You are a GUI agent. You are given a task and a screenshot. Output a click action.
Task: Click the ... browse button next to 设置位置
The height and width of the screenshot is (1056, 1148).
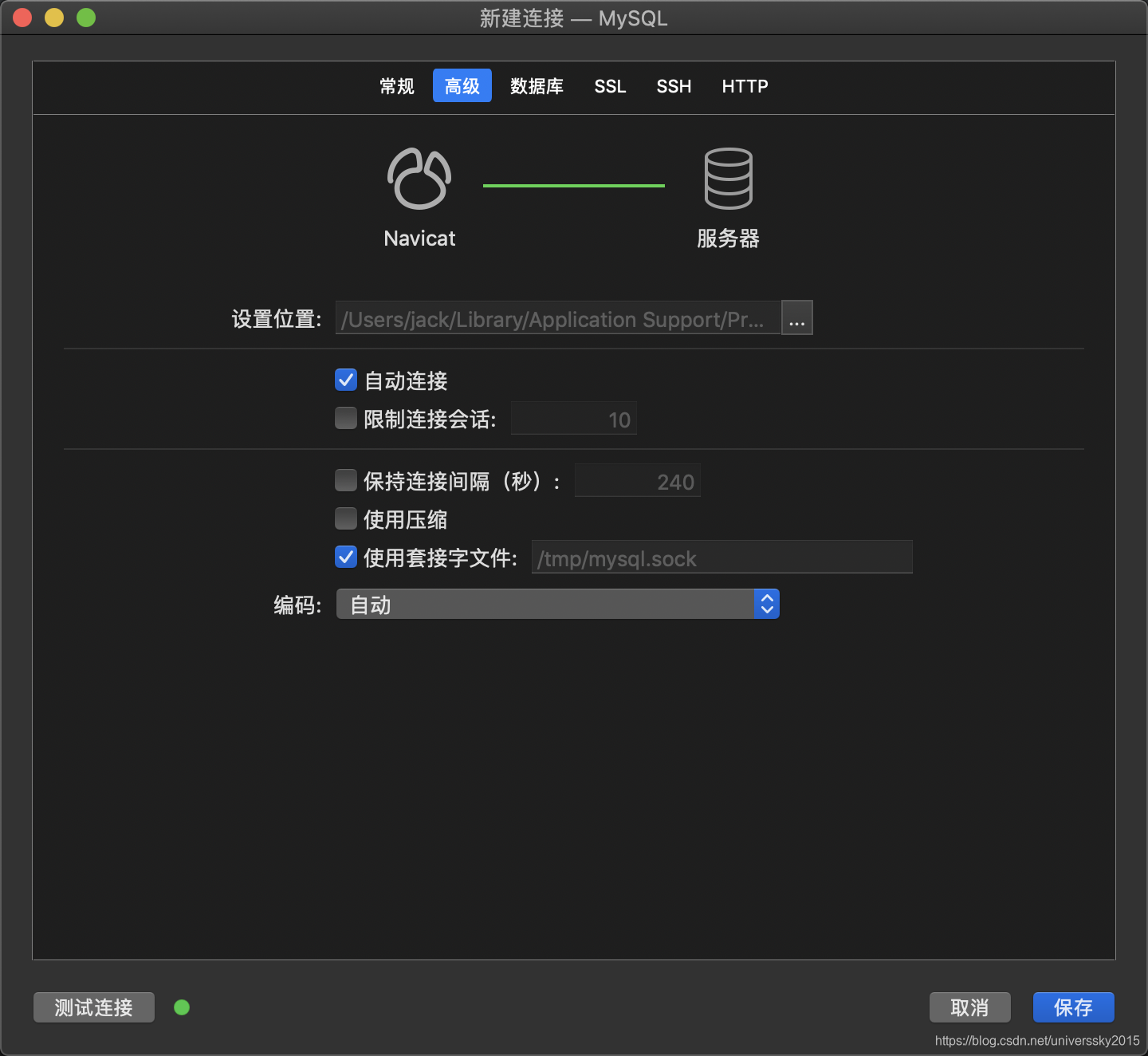[796, 317]
